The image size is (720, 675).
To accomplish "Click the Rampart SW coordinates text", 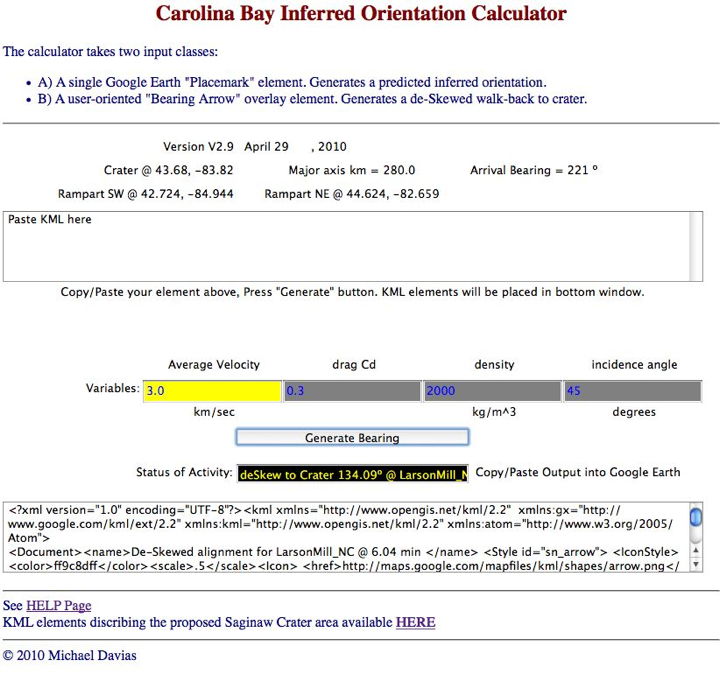I will tap(146, 194).
